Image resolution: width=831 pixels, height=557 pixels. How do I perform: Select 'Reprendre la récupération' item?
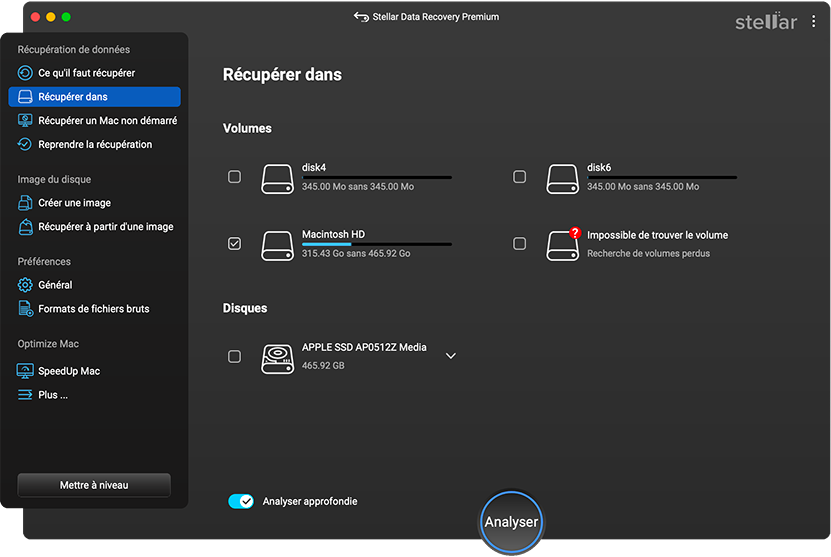(x=94, y=144)
